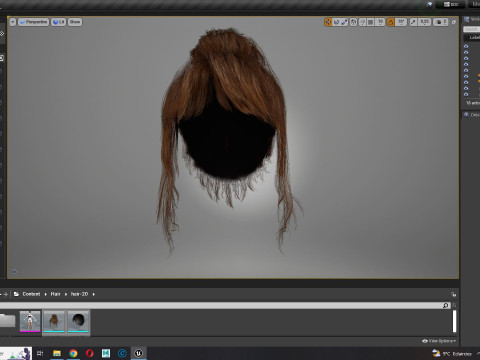The image size is (480, 360).
Task: Open the Perspective view mode menu
Action: click(33, 22)
